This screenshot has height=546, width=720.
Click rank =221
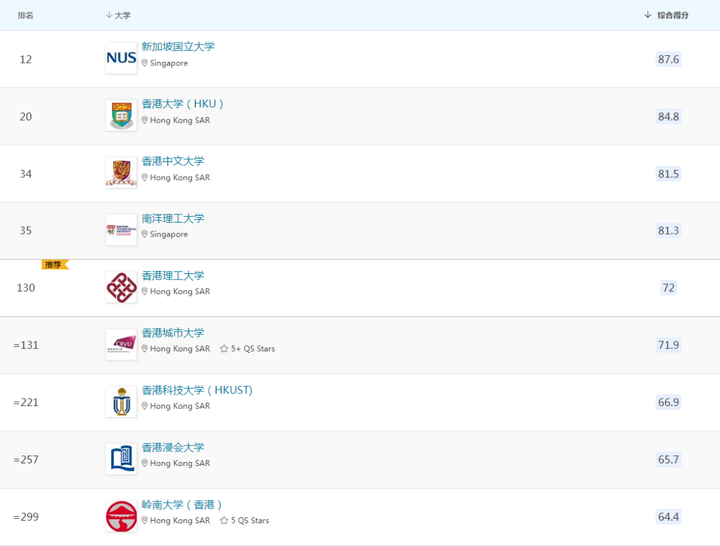click(26, 402)
